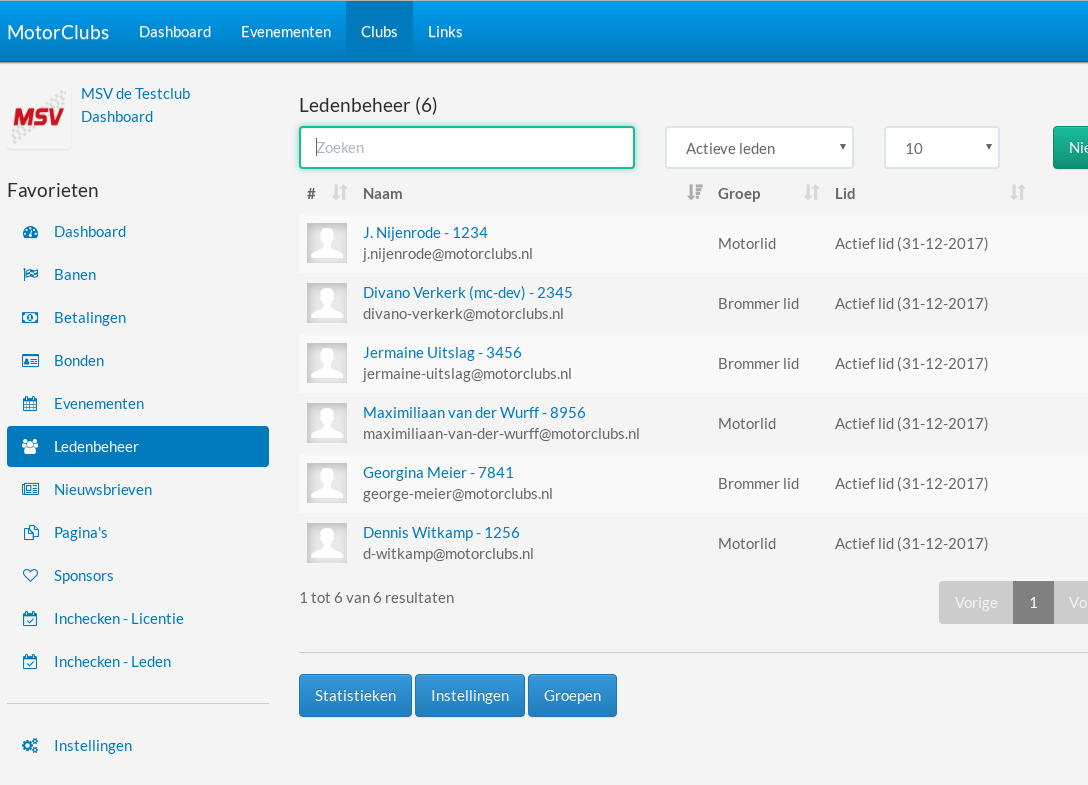
Task: Click J. Nijenrode's avatar placeholder
Action: (327, 243)
